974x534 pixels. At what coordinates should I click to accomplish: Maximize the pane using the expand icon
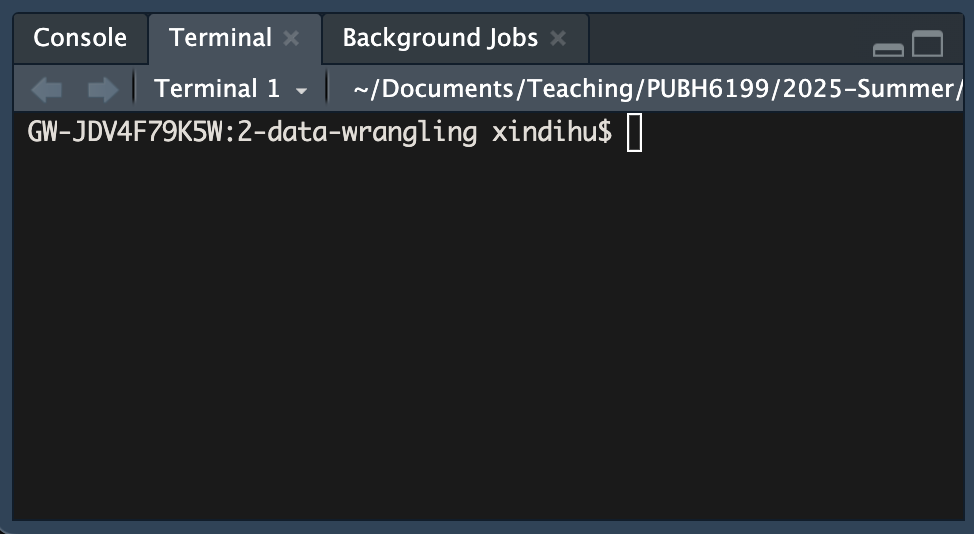(x=928, y=44)
